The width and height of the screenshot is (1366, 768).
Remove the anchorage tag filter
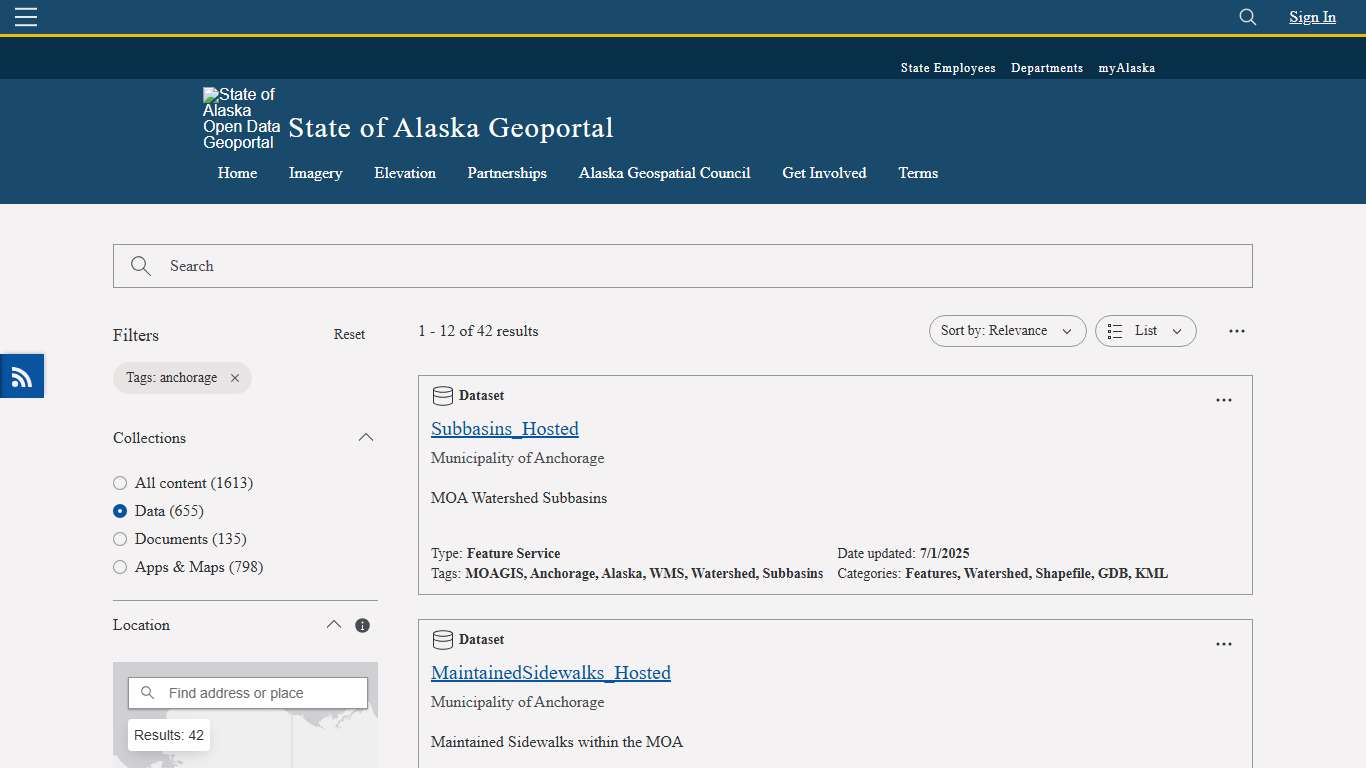tap(235, 378)
